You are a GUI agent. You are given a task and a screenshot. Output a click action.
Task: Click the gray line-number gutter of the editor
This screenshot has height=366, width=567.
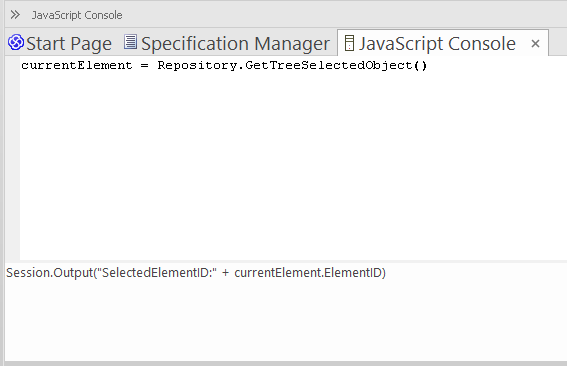coord(12,158)
